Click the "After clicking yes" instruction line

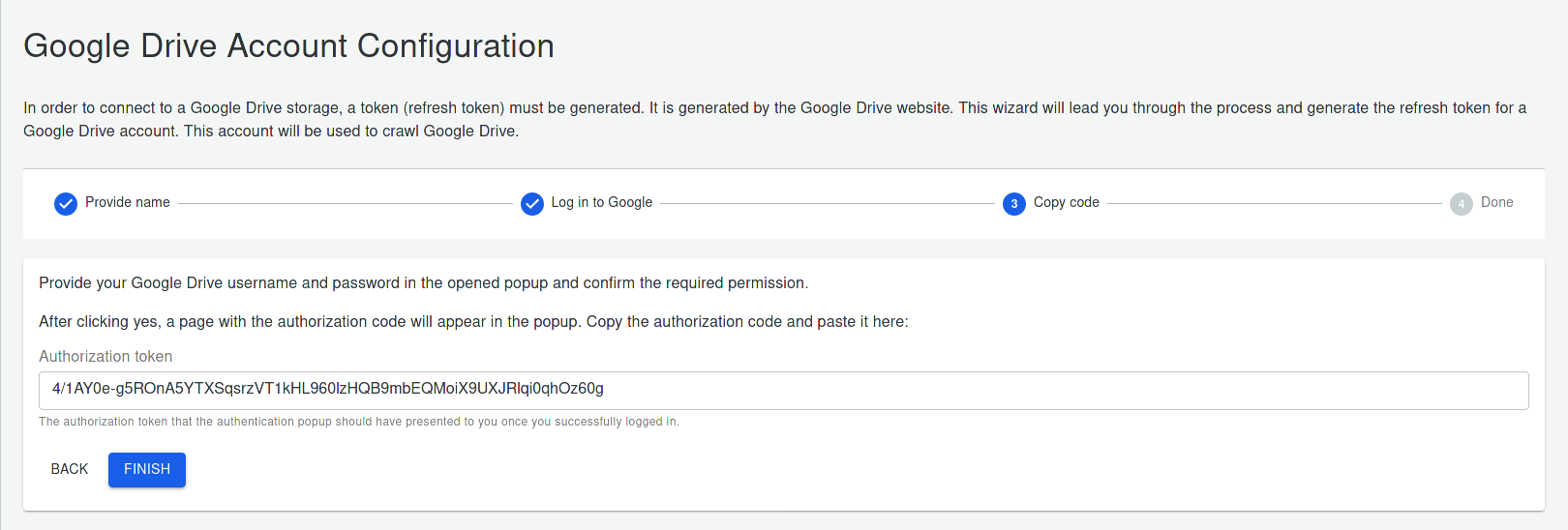473,322
